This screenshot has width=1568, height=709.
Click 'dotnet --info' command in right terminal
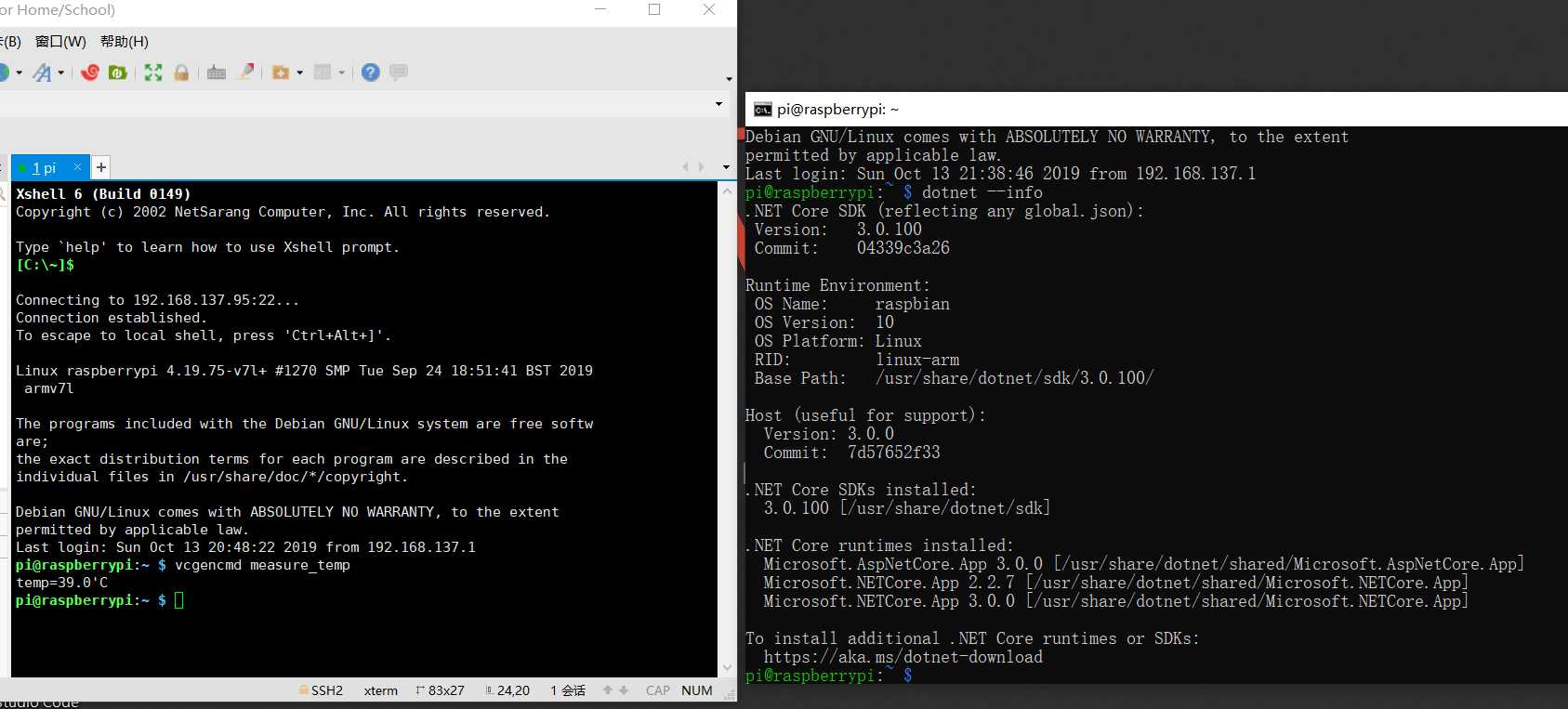click(x=982, y=192)
